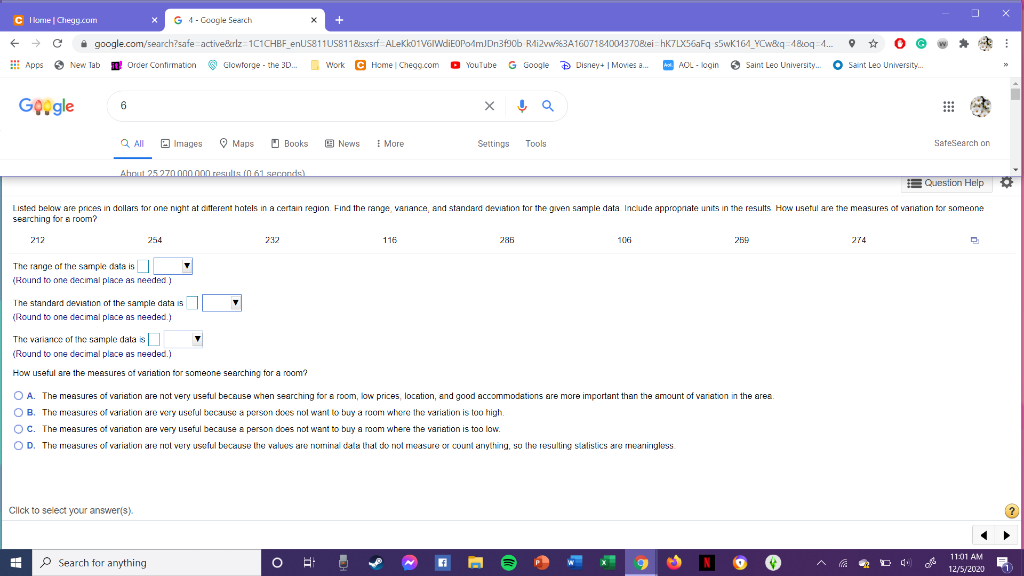This screenshot has height=576, width=1024.
Task: Click the standard deviation value input box
Action: click(x=192, y=303)
